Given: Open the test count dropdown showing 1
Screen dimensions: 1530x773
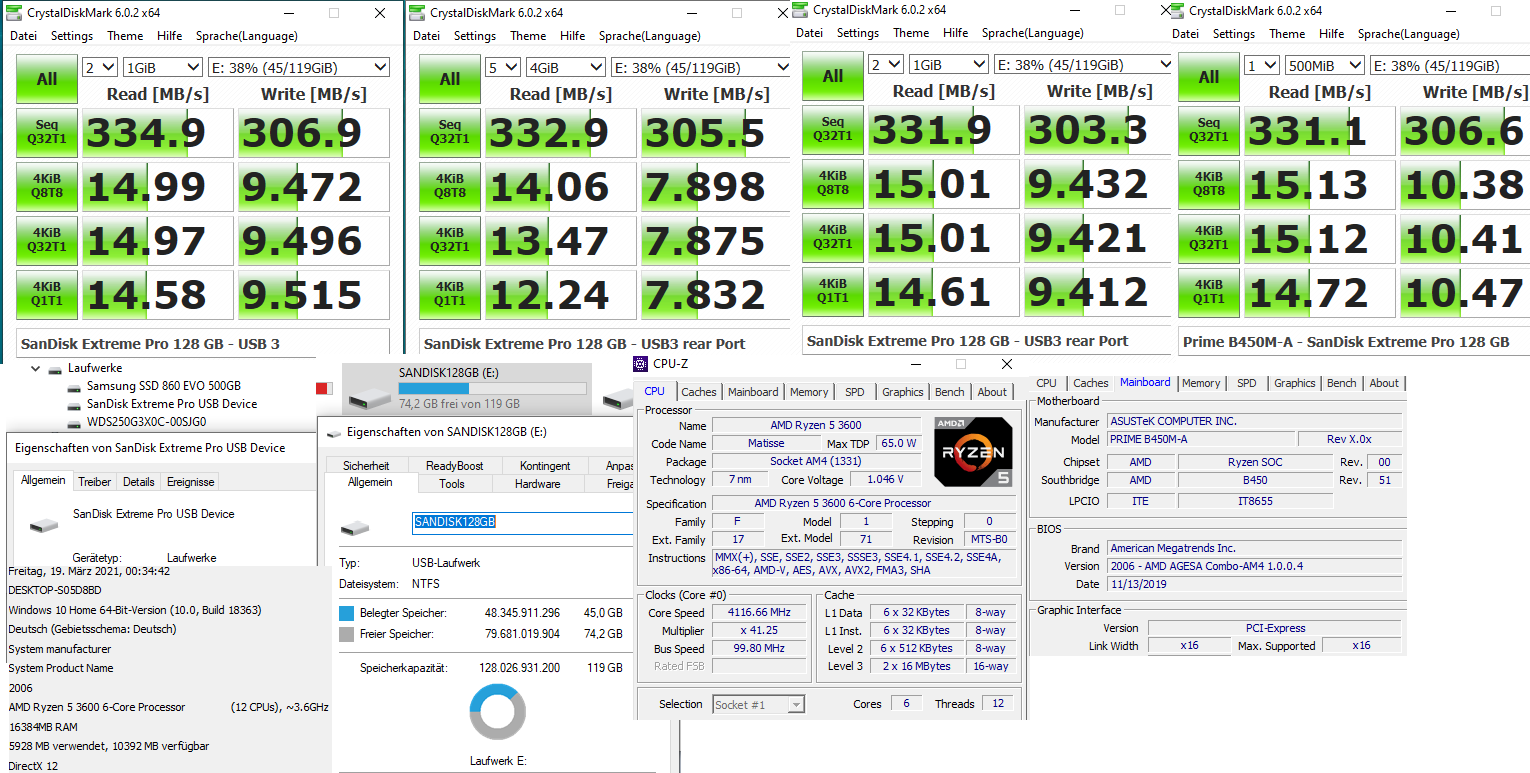Looking at the screenshot, I should pyautogui.click(x=1262, y=66).
